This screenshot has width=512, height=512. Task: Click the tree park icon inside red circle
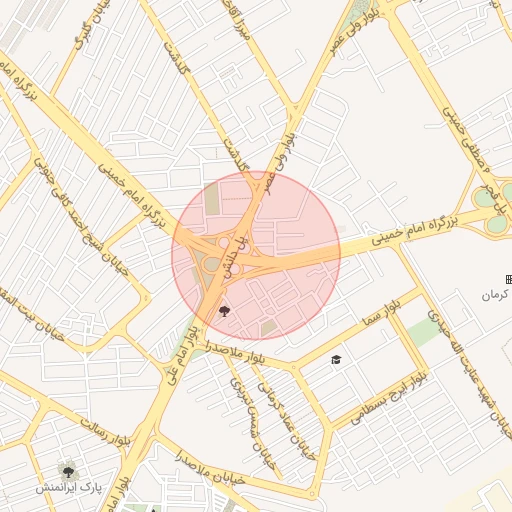[x=224, y=311]
